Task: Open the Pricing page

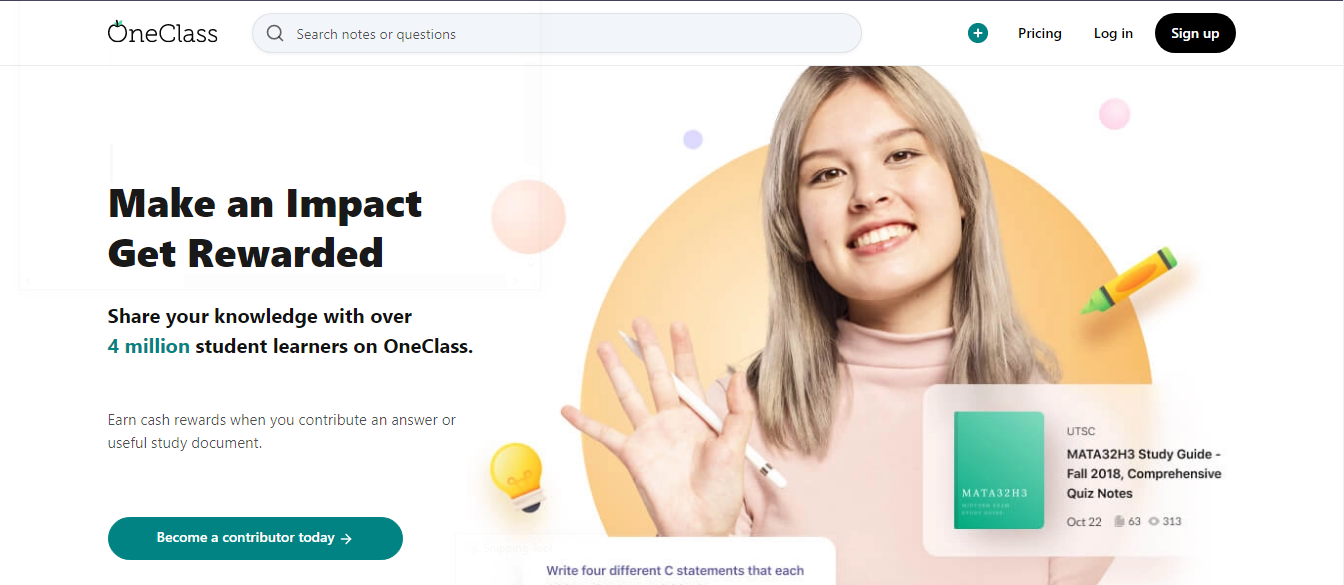Action: [1039, 33]
